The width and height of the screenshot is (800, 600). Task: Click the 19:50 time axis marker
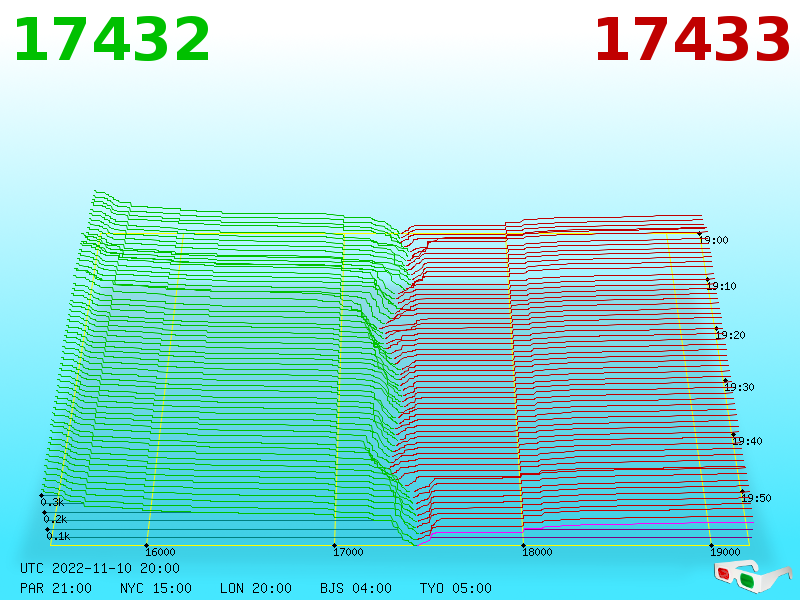point(756,498)
